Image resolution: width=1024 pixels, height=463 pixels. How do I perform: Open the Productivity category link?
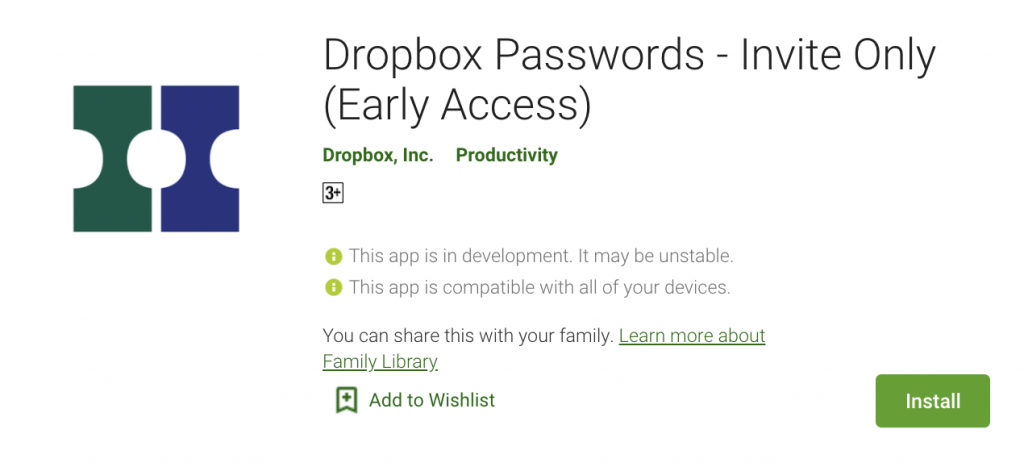[507, 155]
